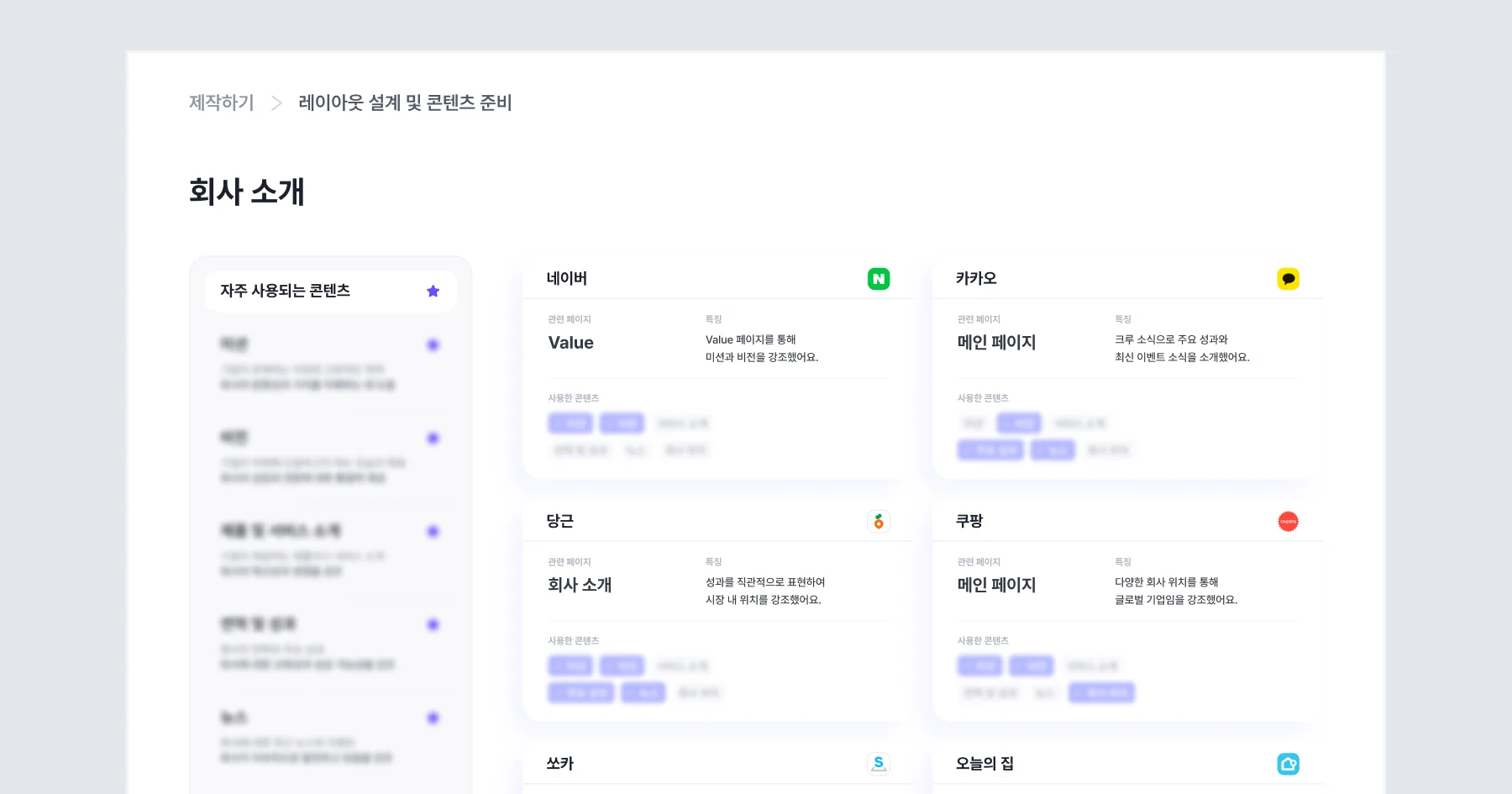Image resolution: width=1512 pixels, height=794 pixels.
Task: Open the Value page link on the 네이버 card
Action: (x=570, y=342)
